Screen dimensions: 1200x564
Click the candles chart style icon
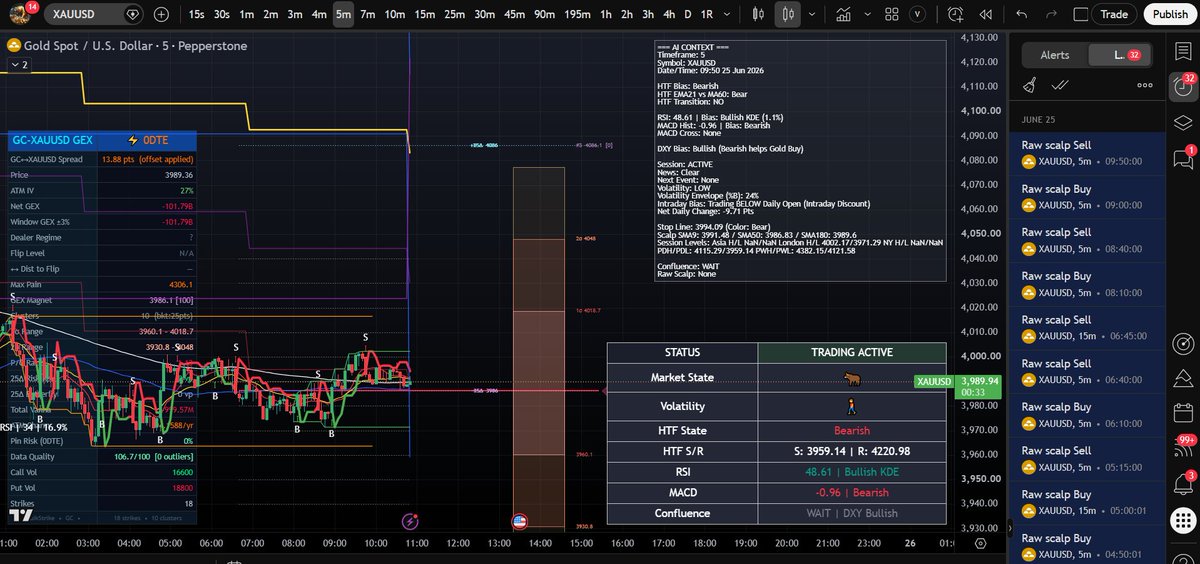788,15
